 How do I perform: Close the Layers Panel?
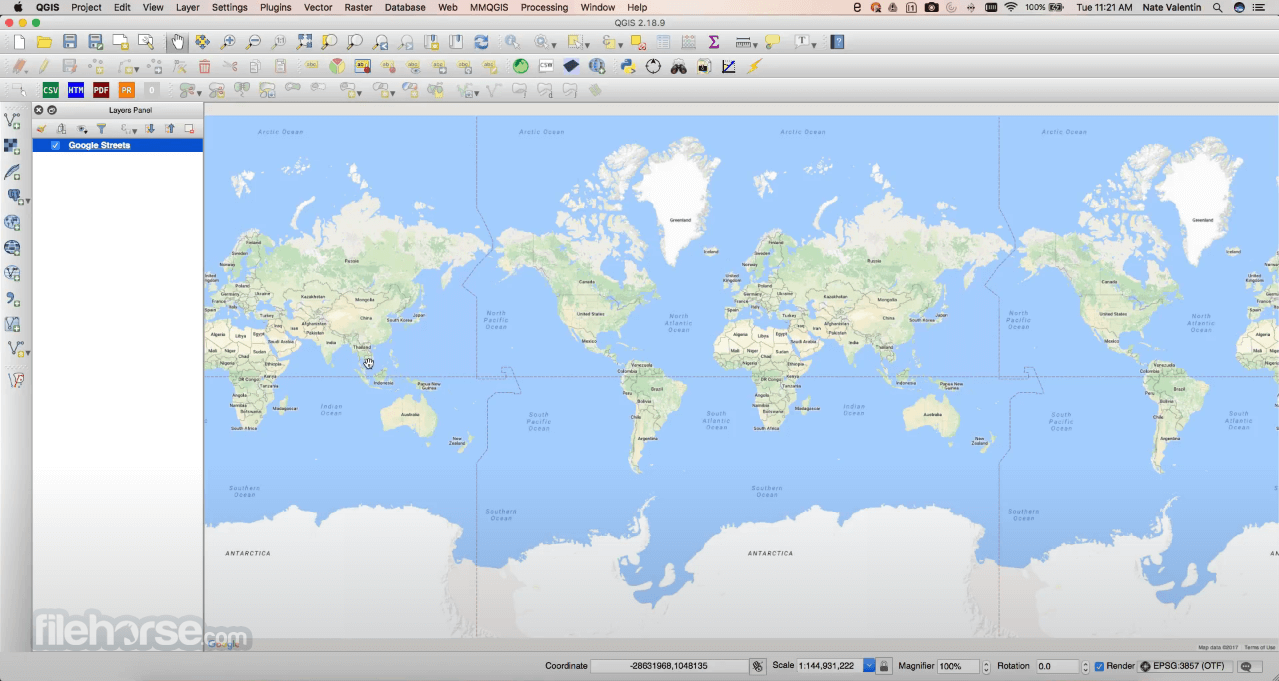coord(39,110)
